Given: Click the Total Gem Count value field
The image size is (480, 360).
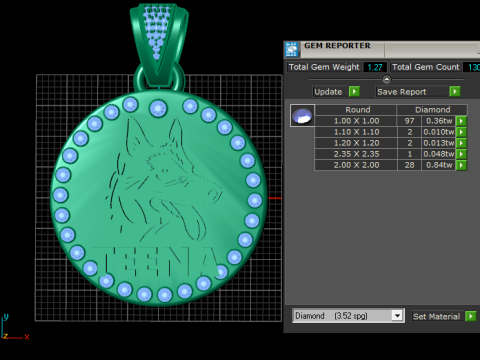Looking at the screenshot, I should (471, 67).
